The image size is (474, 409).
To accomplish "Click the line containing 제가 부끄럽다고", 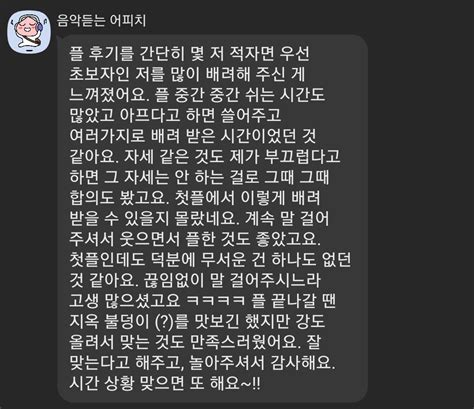I will (x=205, y=156).
